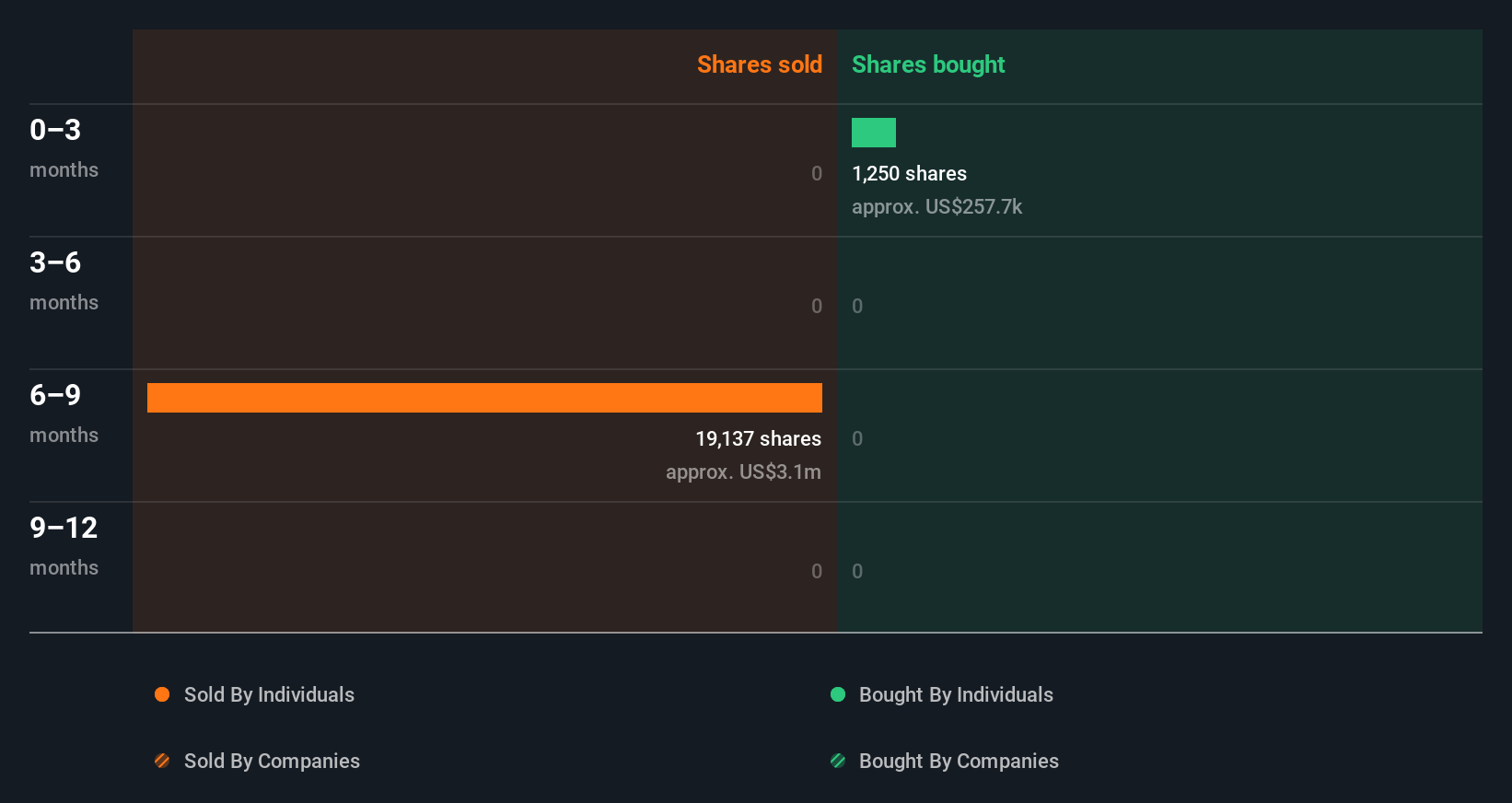Toggle the Bought By Individuals legend label
Image resolution: width=1512 pixels, height=803 pixels.
pyautogui.click(x=956, y=695)
